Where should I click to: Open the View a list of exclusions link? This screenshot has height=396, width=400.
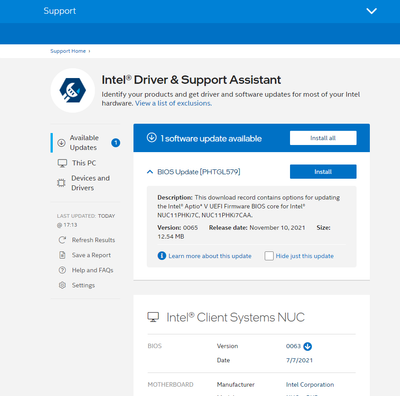tap(173, 103)
